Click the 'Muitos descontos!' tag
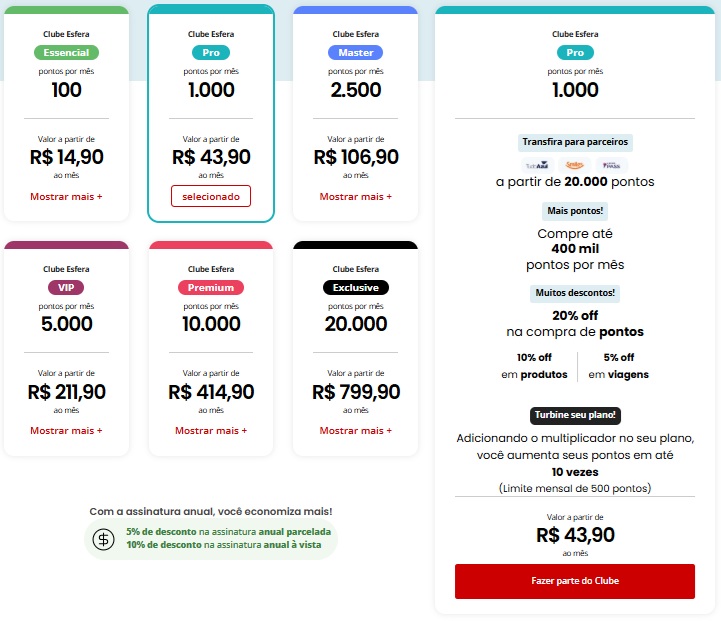721x621 pixels. point(574,293)
